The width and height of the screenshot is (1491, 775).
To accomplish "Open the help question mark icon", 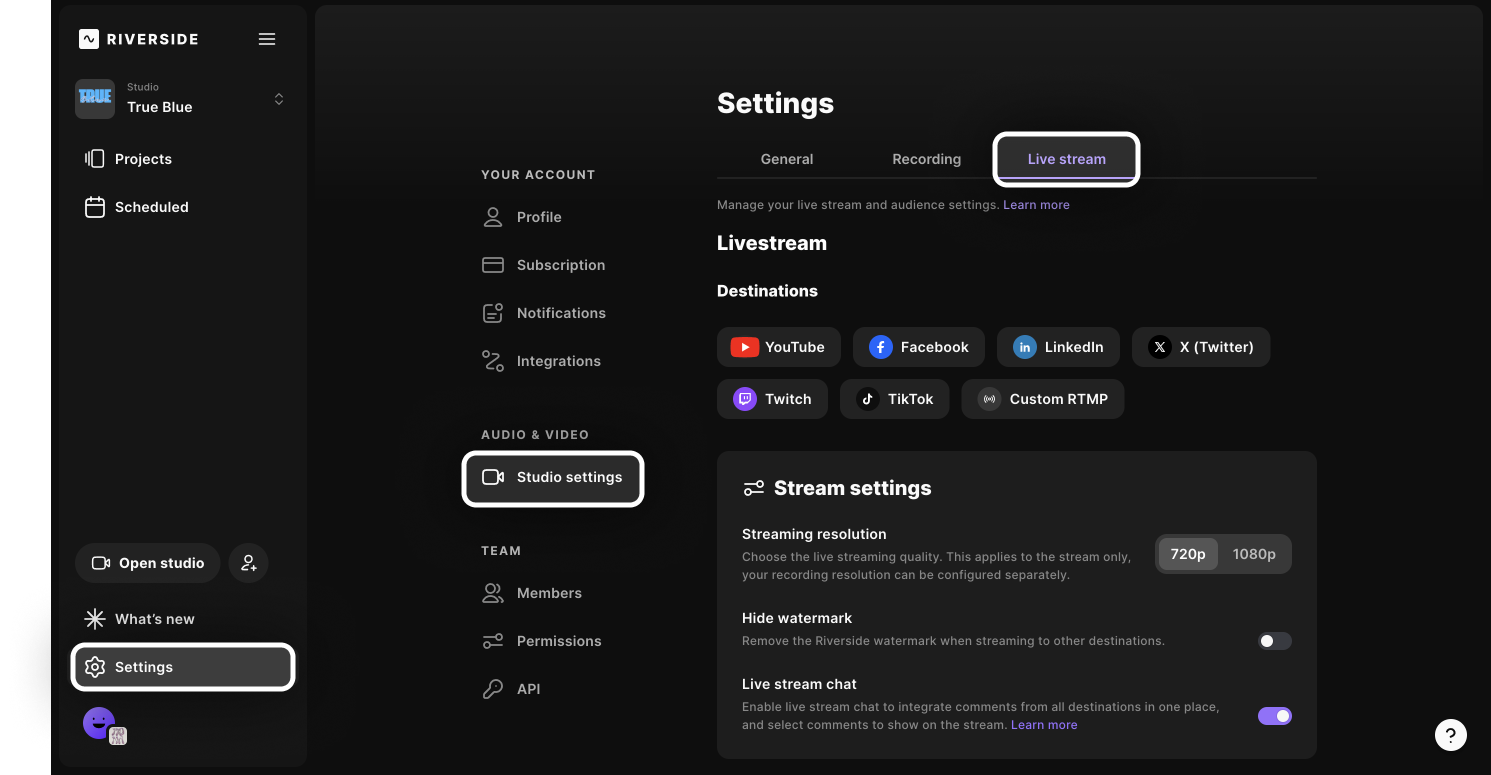I will coord(1451,735).
